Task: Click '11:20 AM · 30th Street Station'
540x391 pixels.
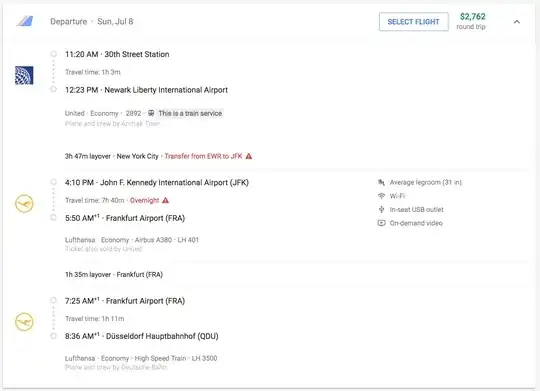Action: point(117,54)
